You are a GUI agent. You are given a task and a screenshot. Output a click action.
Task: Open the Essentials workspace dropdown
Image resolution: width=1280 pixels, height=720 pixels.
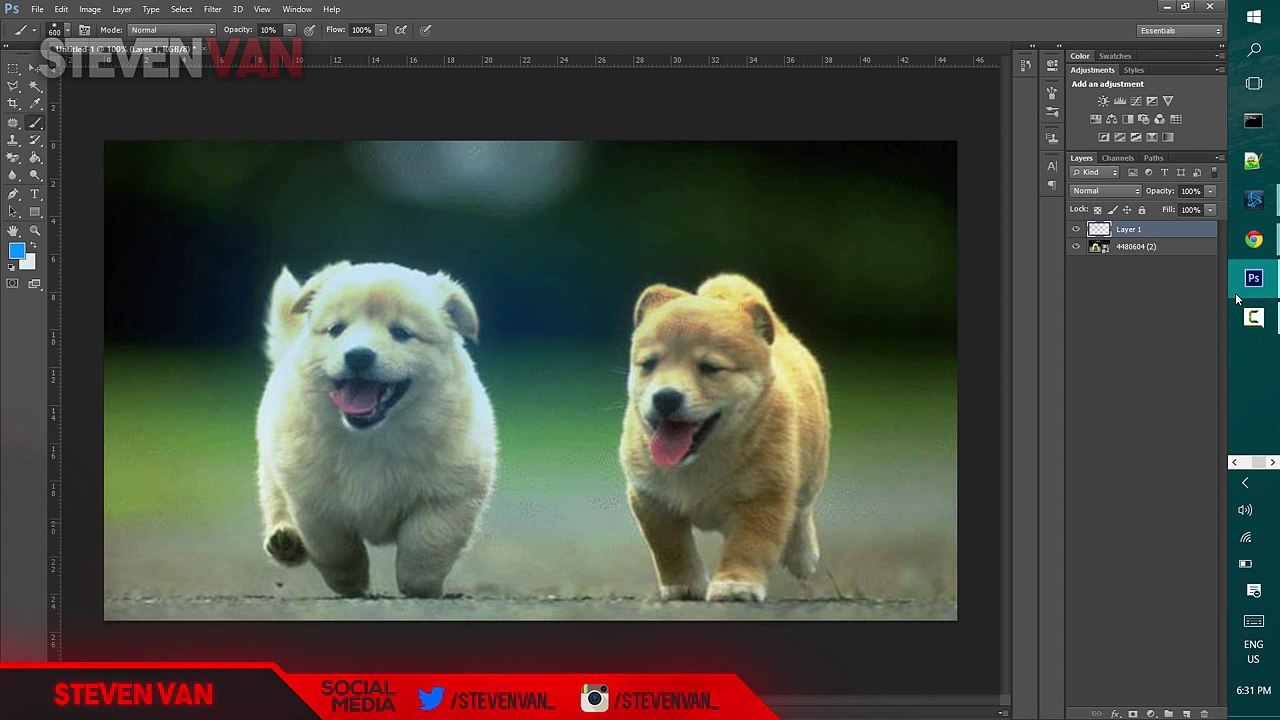[1181, 31]
